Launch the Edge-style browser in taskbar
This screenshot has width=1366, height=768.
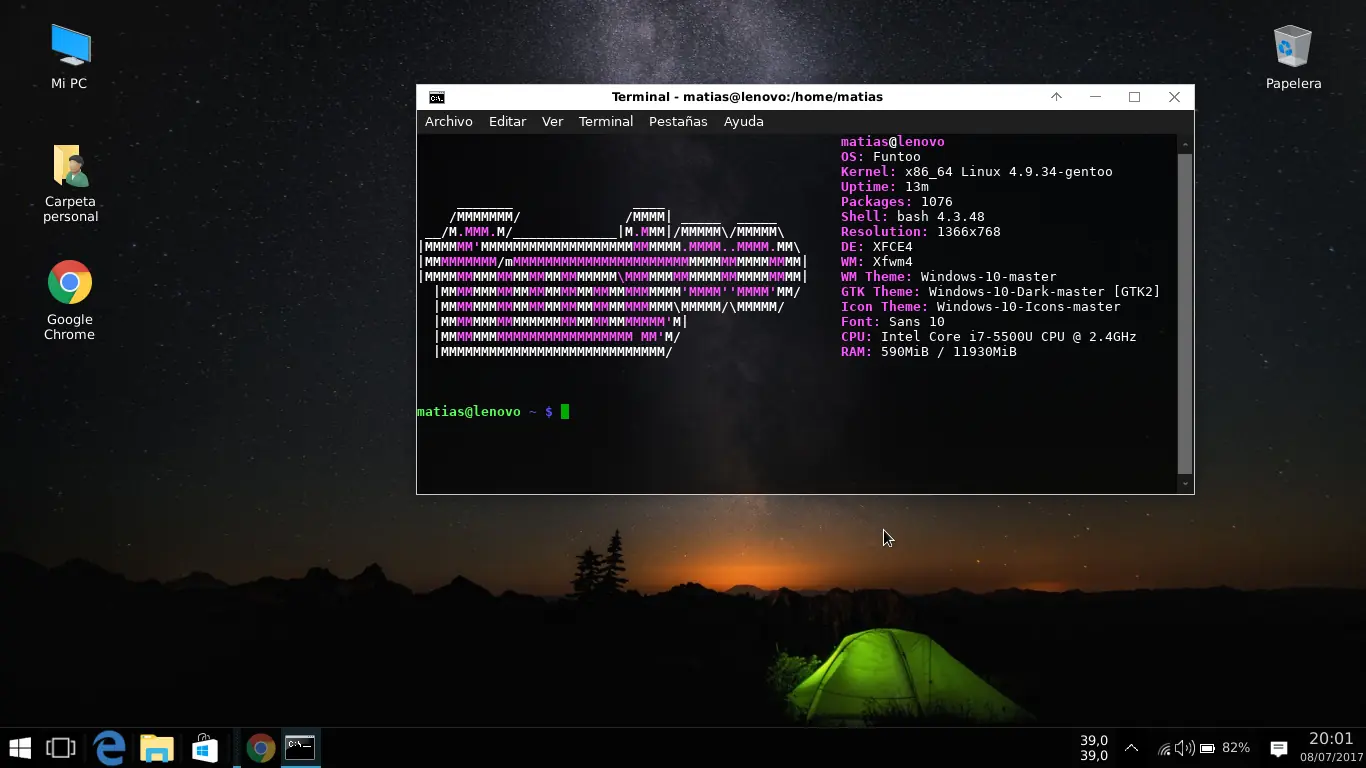point(109,748)
